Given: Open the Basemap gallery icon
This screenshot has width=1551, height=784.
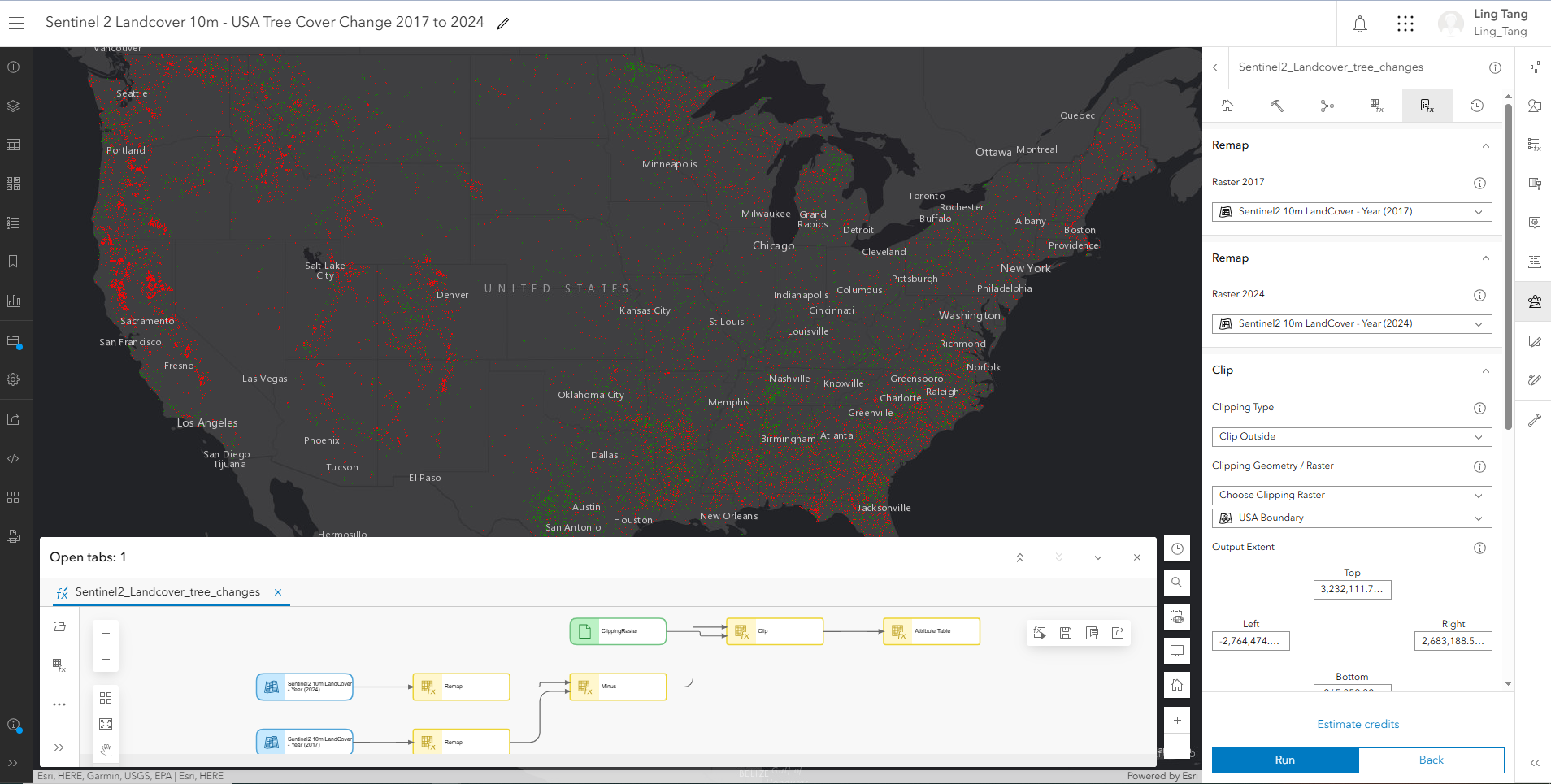Looking at the screenshot, I should (13, 184).
